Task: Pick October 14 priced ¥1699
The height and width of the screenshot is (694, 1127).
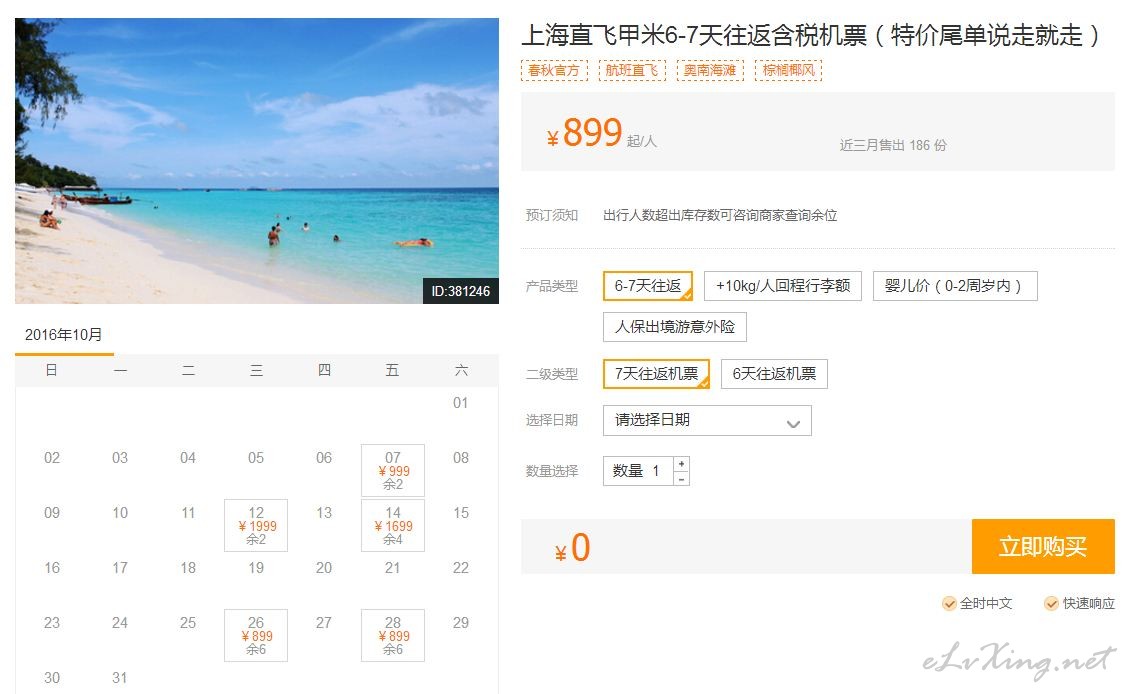Action: tap(392, 526)
